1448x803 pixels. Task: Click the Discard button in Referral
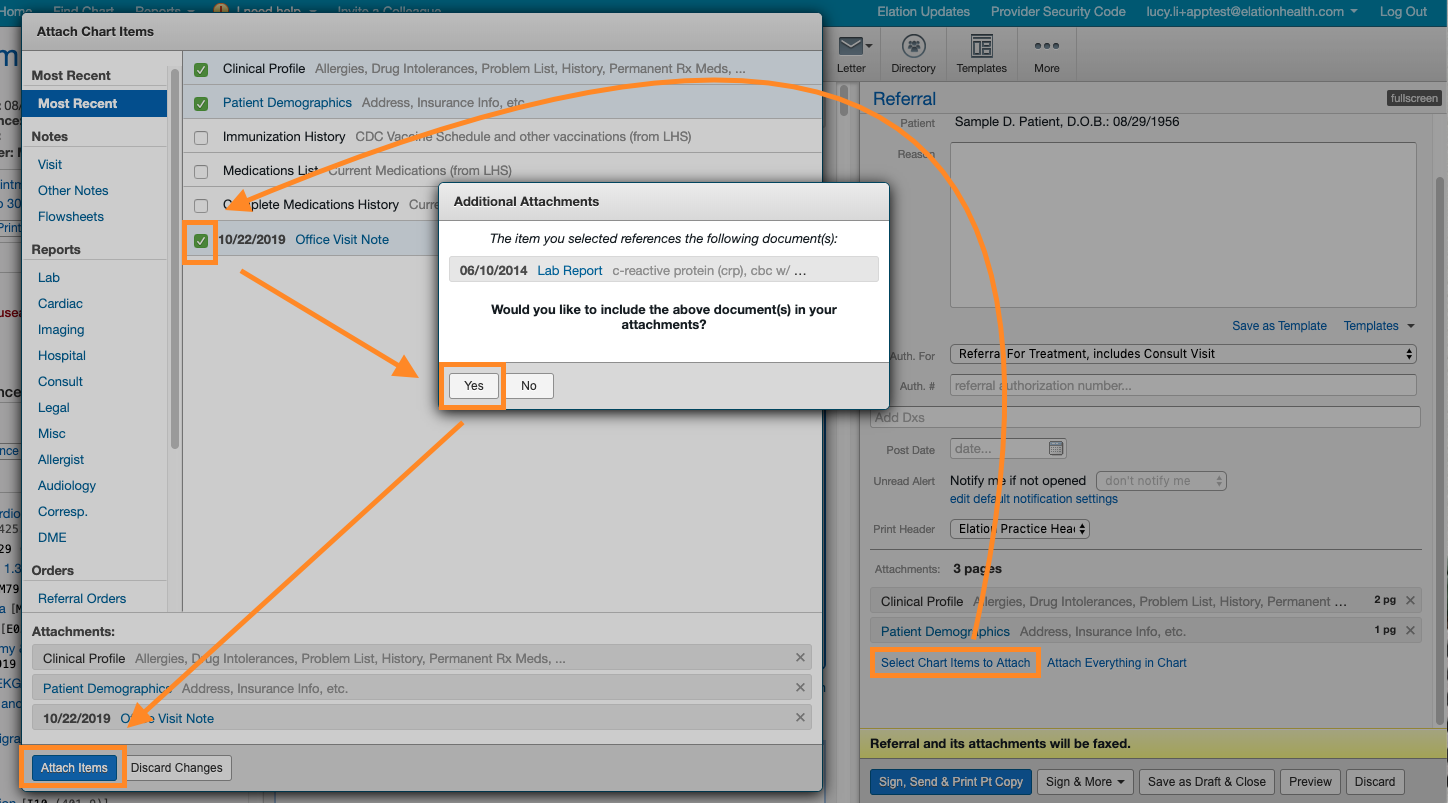coord(1375,782)
